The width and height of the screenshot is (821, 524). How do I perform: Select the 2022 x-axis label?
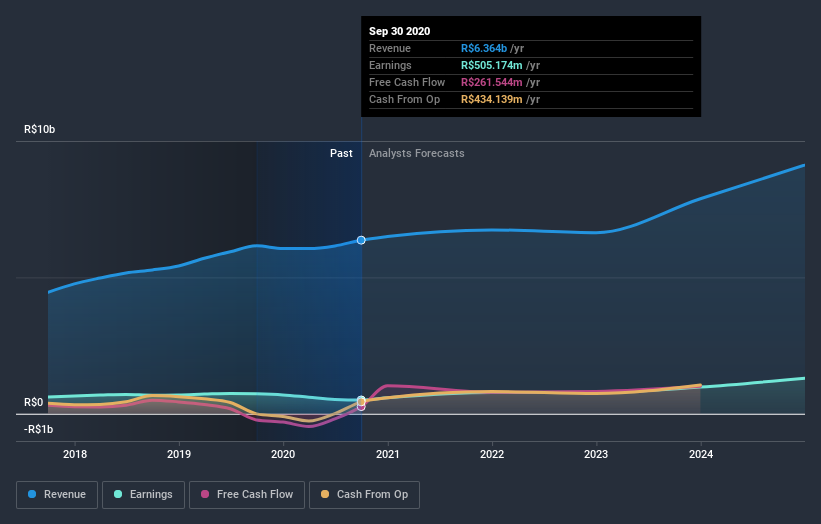click(x=492, y=454)
